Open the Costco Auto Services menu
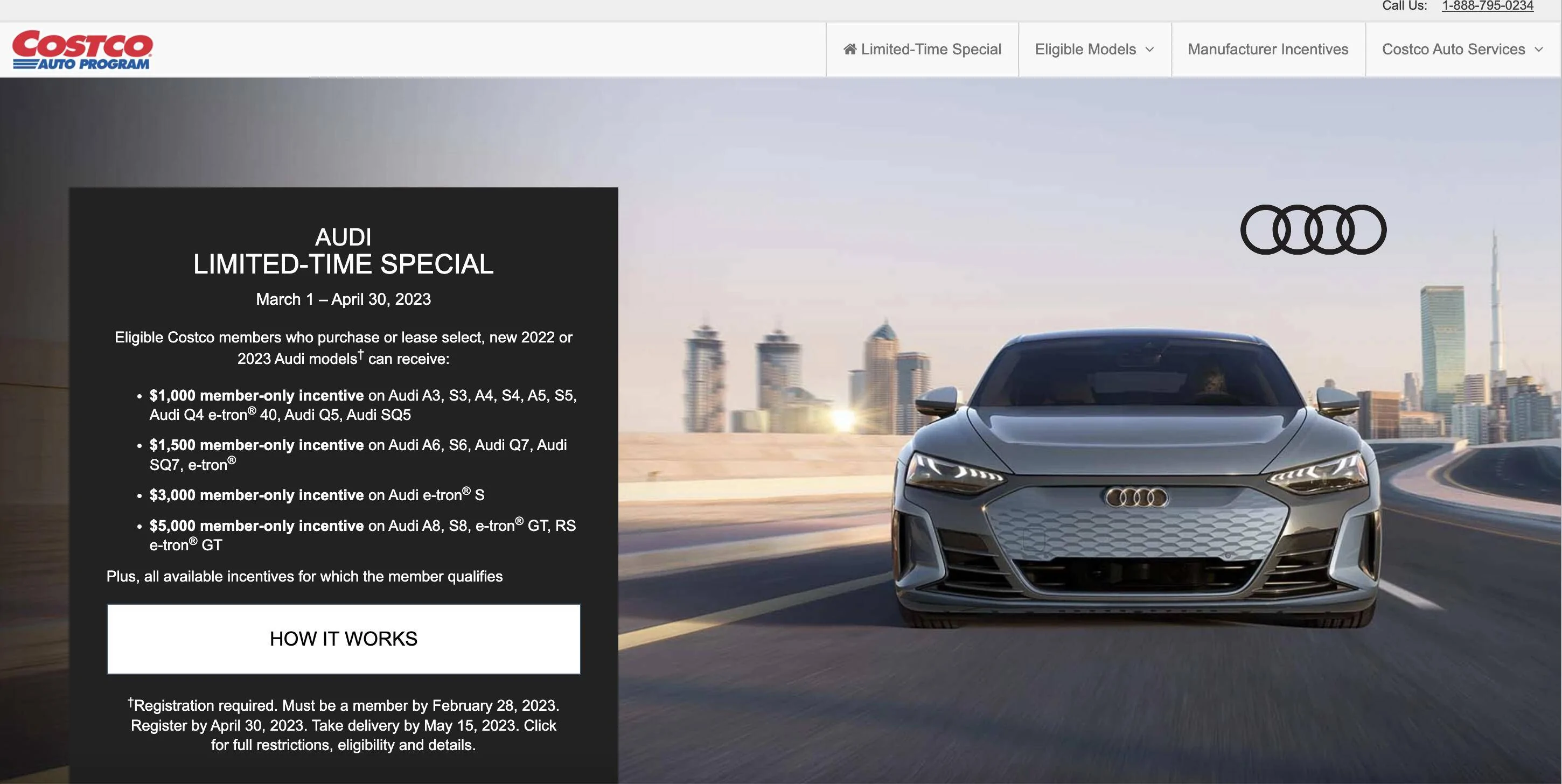The width and height of the screenshot is (1562, 784). point(1462,49)
